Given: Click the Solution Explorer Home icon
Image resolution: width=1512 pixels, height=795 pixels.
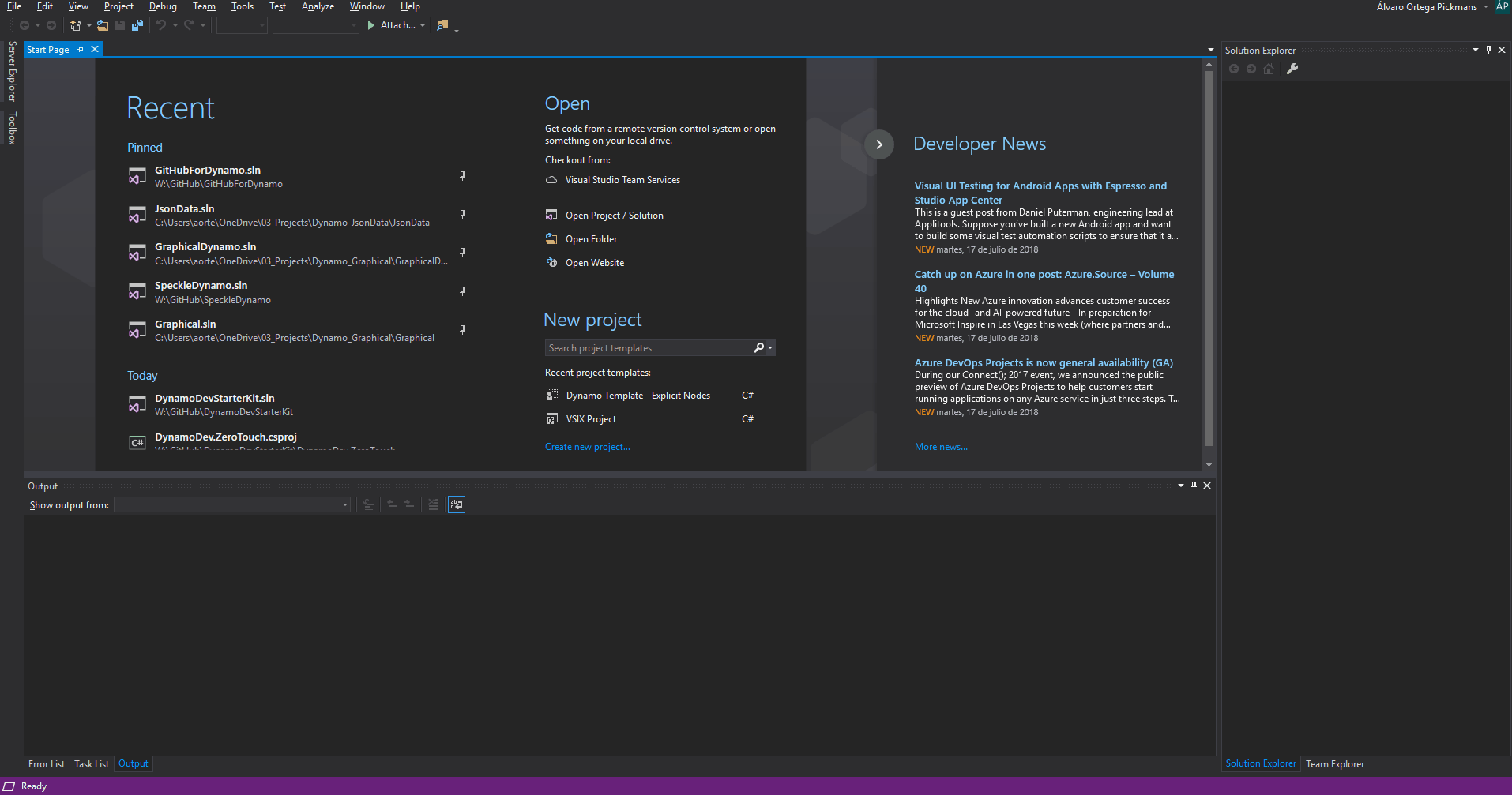Looking at the screenshot, I should 1269,69.
